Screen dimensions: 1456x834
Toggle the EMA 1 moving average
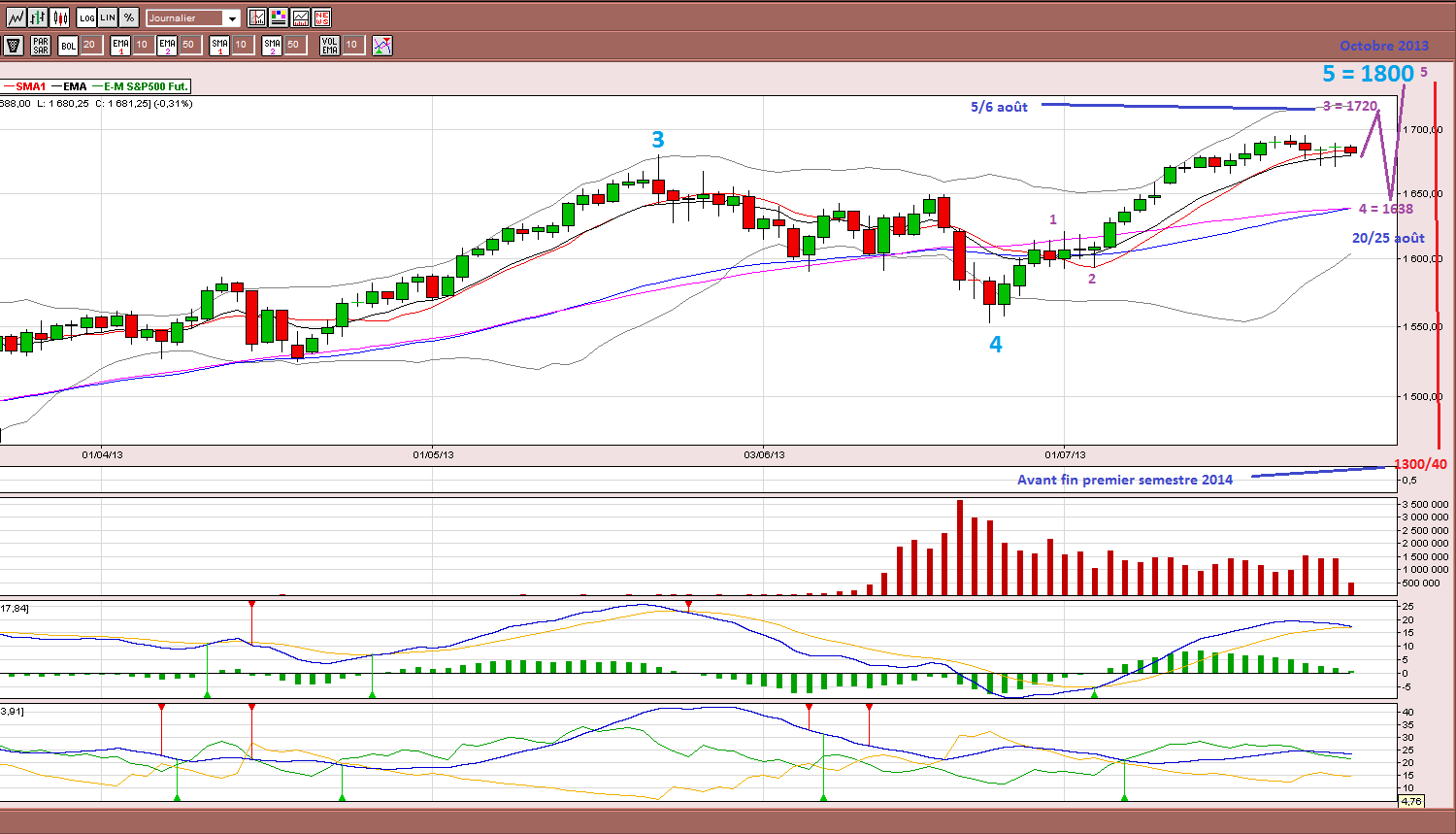click(120, 45)
